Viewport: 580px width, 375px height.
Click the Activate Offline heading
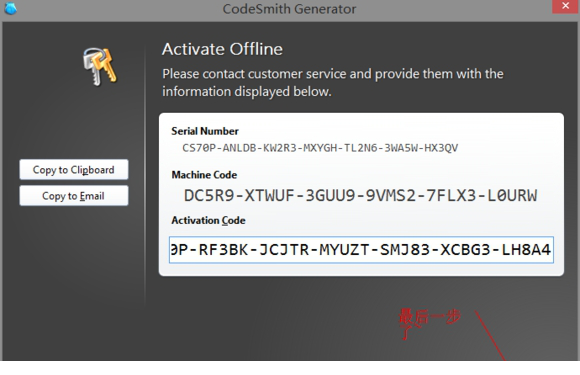pos(222,49)
